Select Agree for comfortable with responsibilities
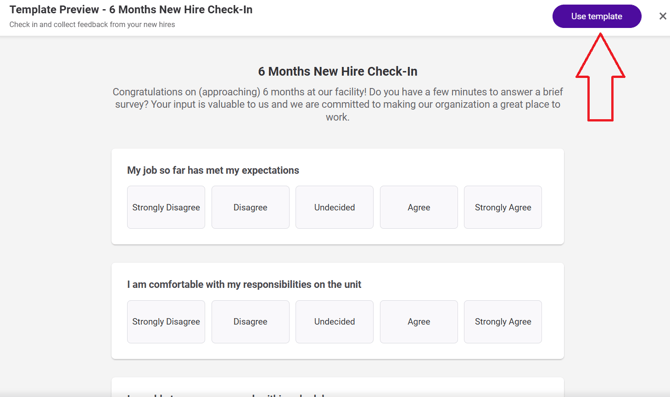 point(419,322)
